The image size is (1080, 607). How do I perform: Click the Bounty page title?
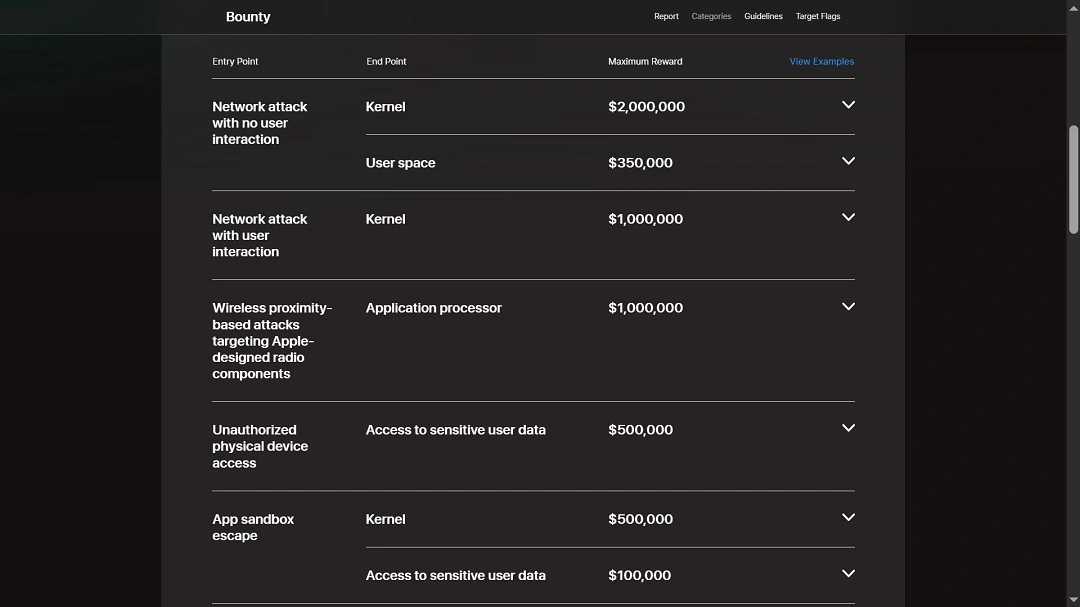tap(248, 16)
